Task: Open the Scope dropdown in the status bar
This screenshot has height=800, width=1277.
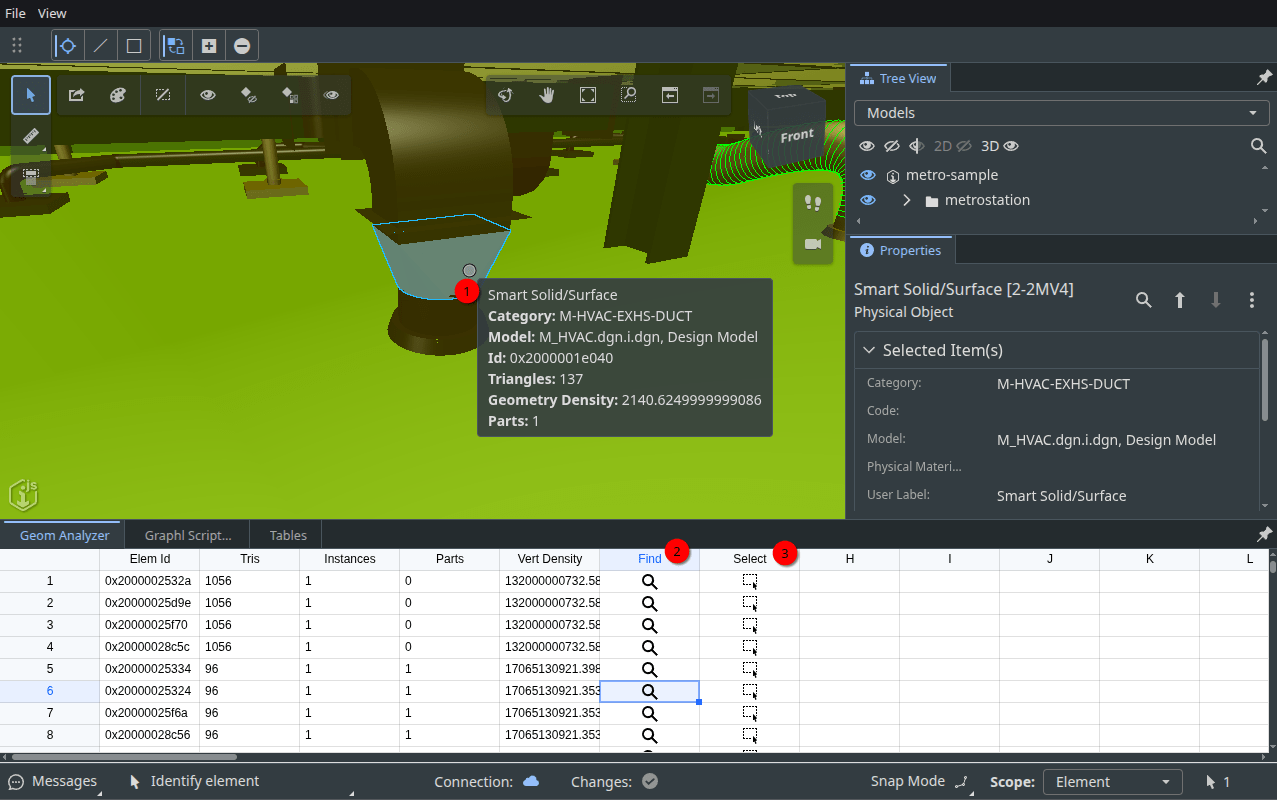Action: [1112, 781]
